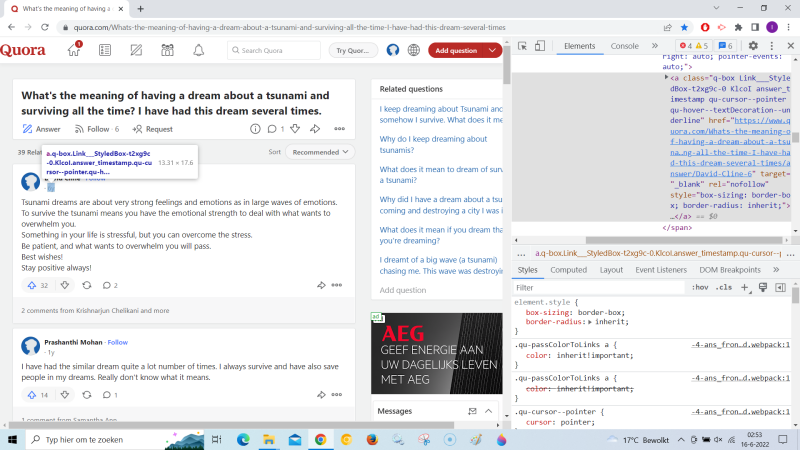Toggle :hov element state panel
Screen dimensions: 800x450
(700, 287)
